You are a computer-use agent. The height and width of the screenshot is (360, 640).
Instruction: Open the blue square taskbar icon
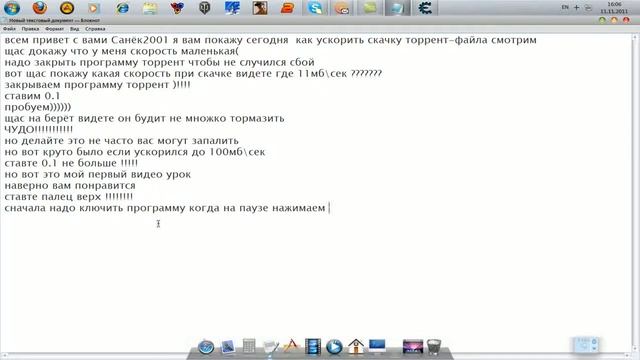(x=232, y=8)
